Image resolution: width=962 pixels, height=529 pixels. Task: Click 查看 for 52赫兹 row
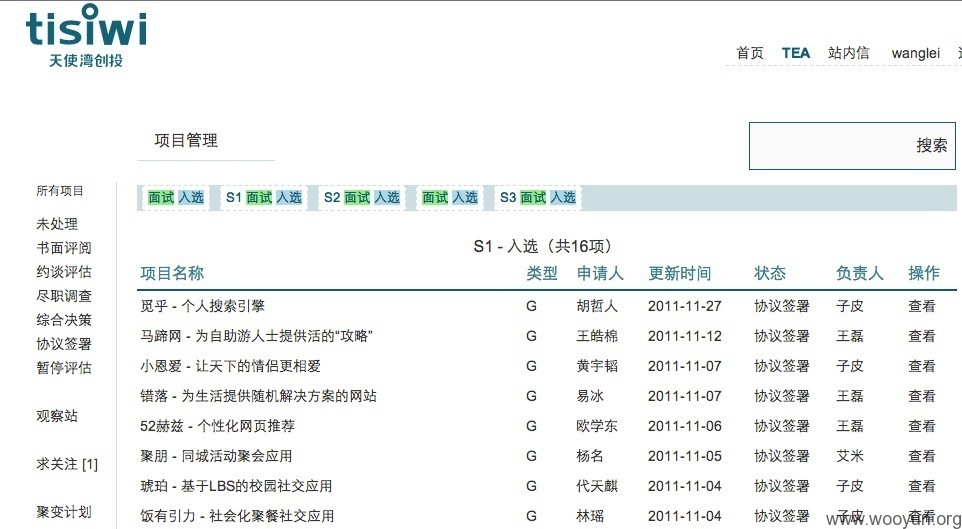click(922, 427)
